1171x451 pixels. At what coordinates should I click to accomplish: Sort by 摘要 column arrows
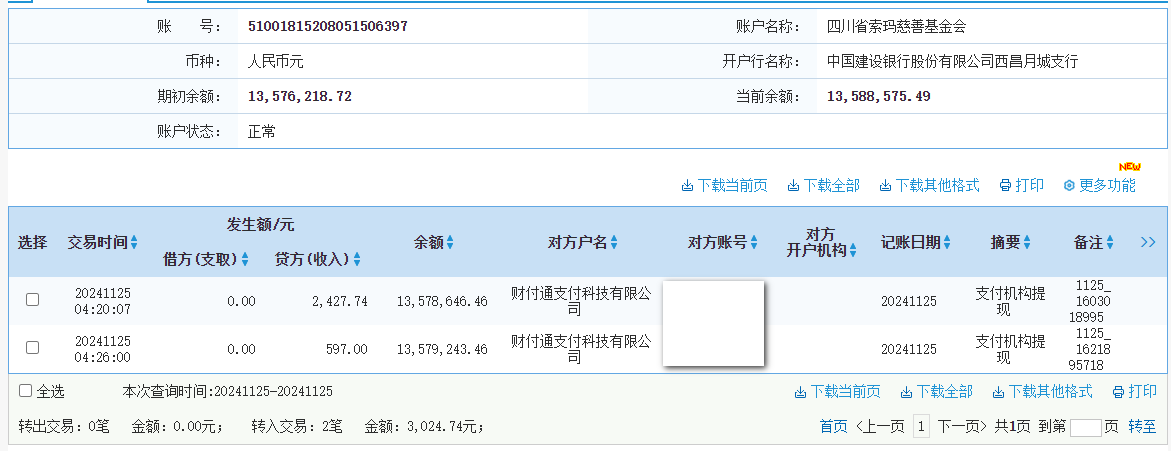(x=1027, y=243)
